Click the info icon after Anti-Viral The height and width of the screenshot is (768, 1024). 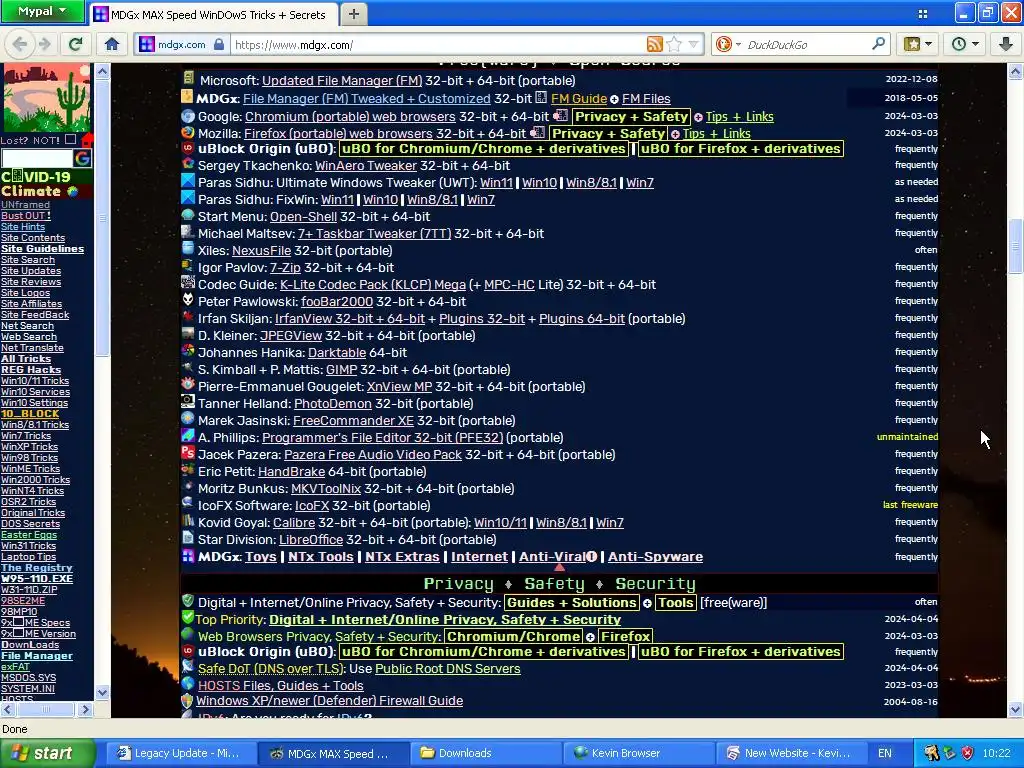(592, 557)
